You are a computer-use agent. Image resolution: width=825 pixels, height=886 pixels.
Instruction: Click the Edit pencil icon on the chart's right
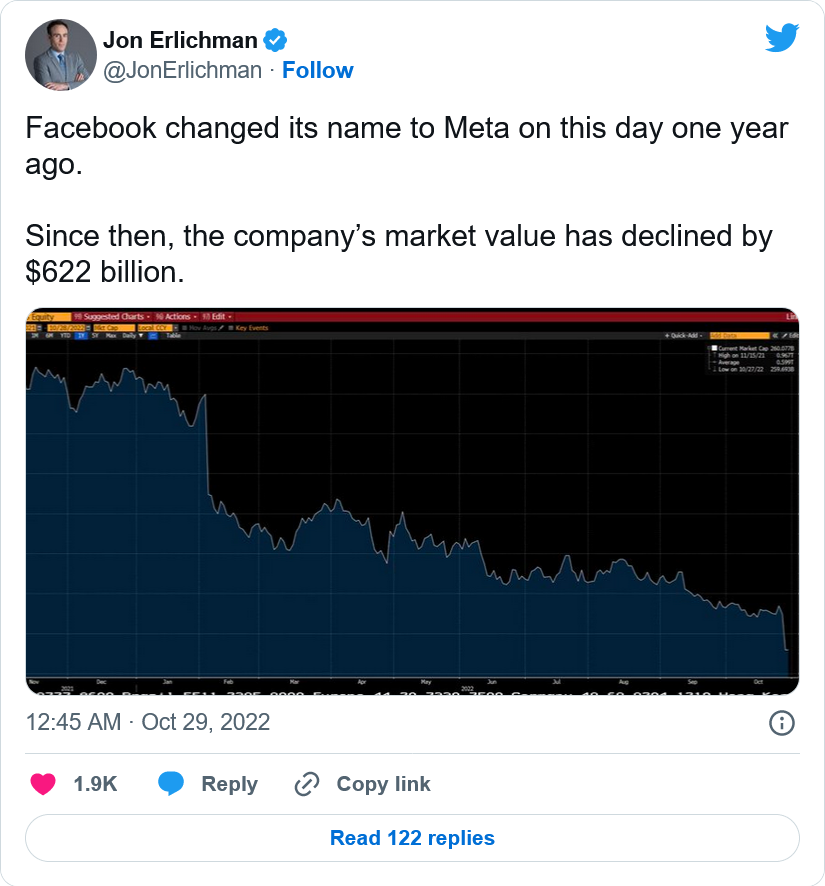[784, 336]
